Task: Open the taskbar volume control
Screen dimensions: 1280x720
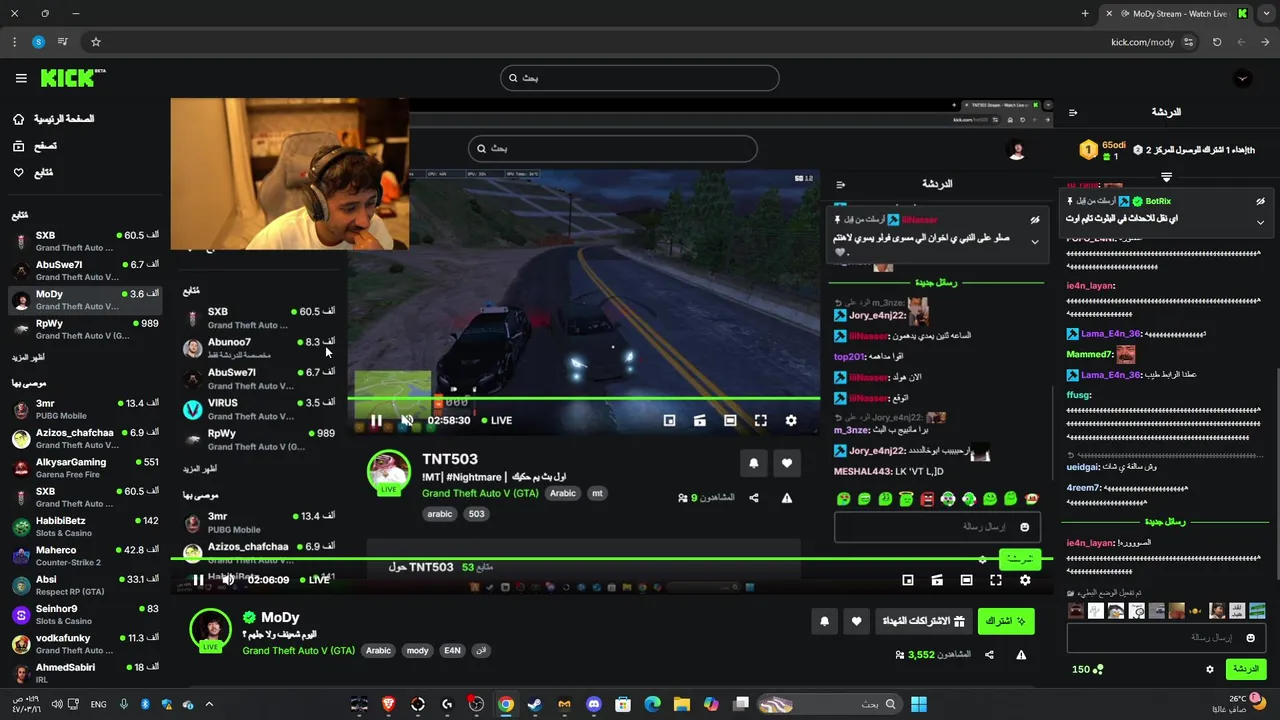Action: [56, 704]
